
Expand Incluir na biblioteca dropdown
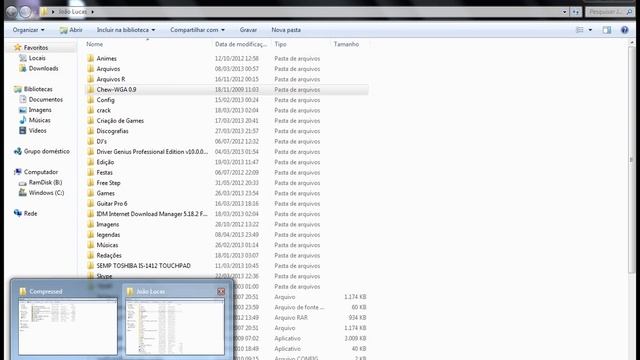point(126,30)
